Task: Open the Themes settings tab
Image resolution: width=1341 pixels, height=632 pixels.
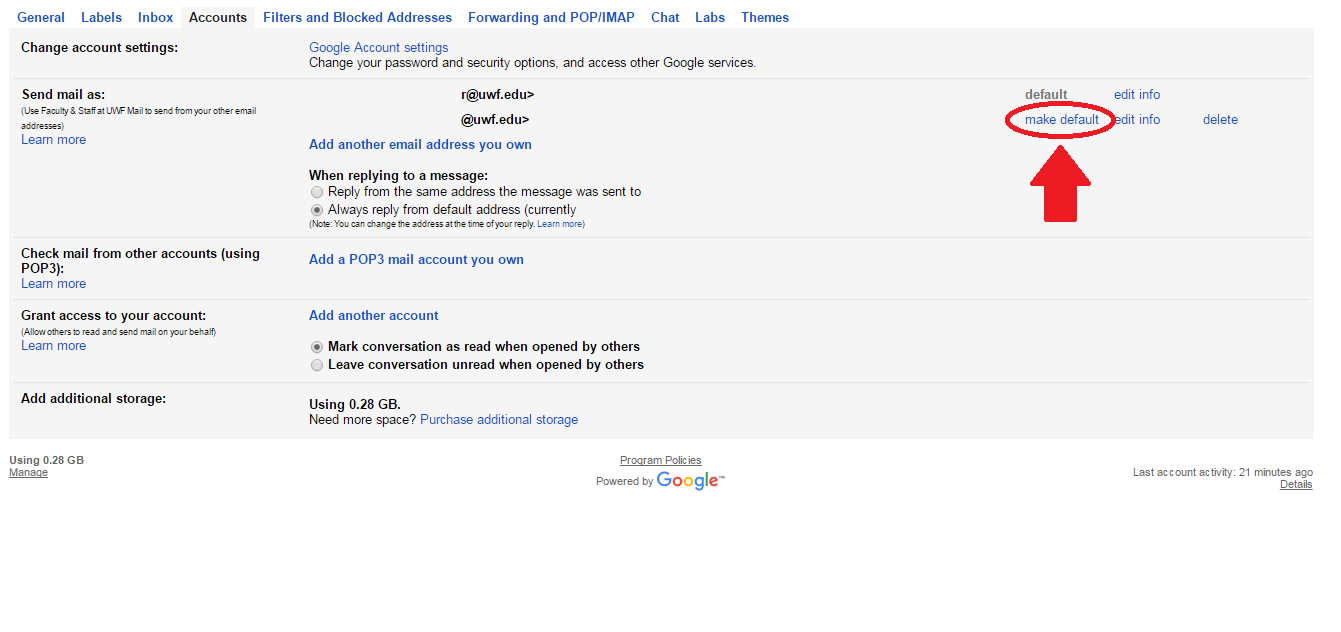Action: [x=765, y=17]
